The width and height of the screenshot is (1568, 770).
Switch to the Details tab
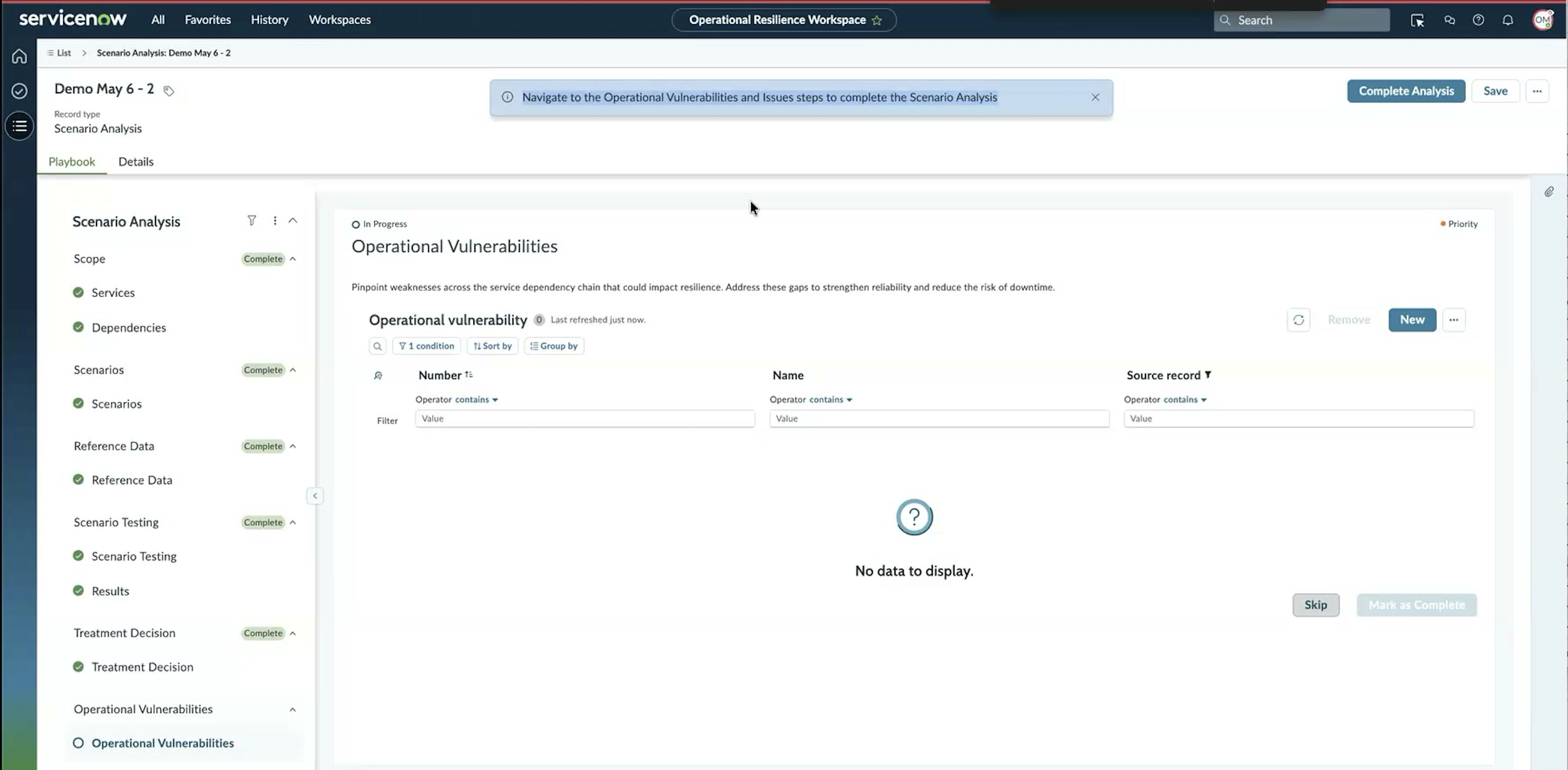(x=136, y=161)
